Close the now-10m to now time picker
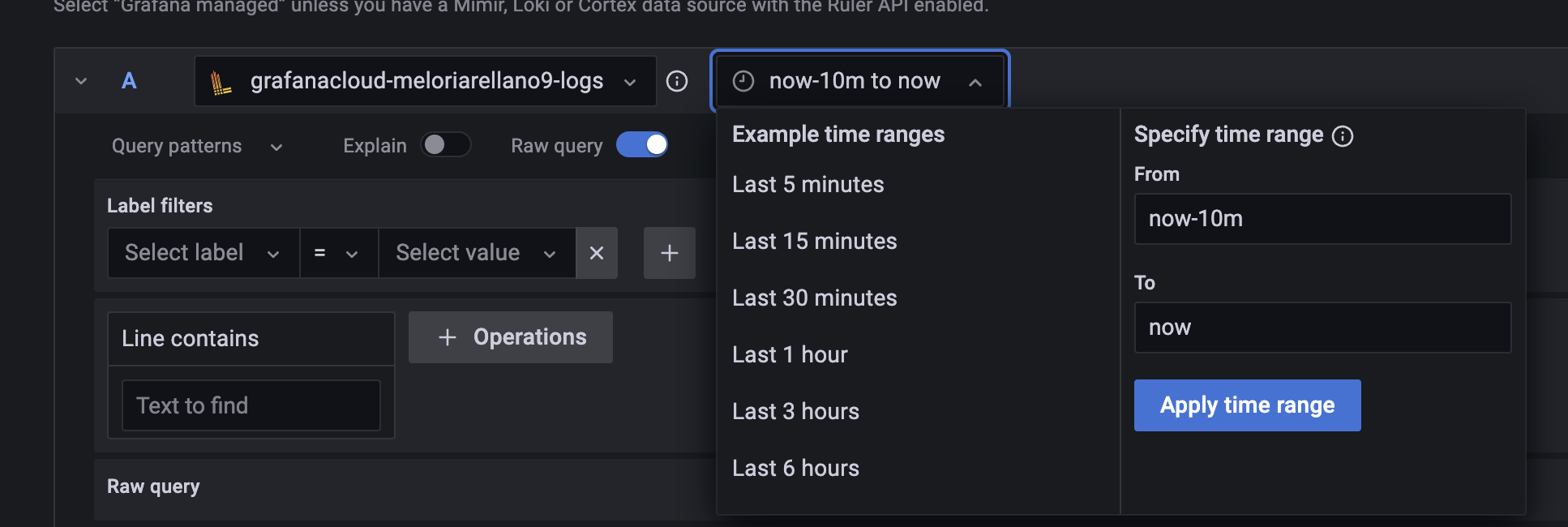Image resolution: width=1568 pixels, height=527 pixels. 859,81
